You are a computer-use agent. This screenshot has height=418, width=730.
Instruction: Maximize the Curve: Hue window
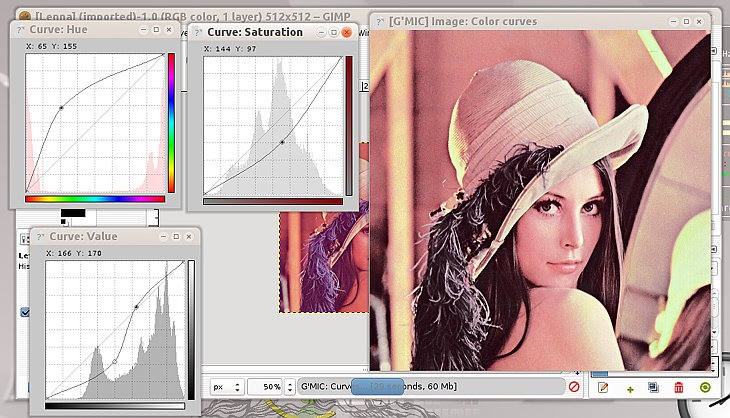(x=156, y=29)
